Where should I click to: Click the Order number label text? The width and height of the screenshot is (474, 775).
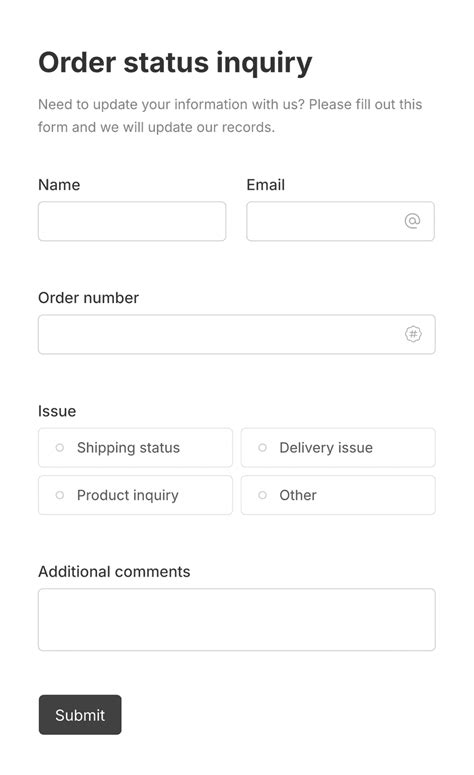point(88,298)
